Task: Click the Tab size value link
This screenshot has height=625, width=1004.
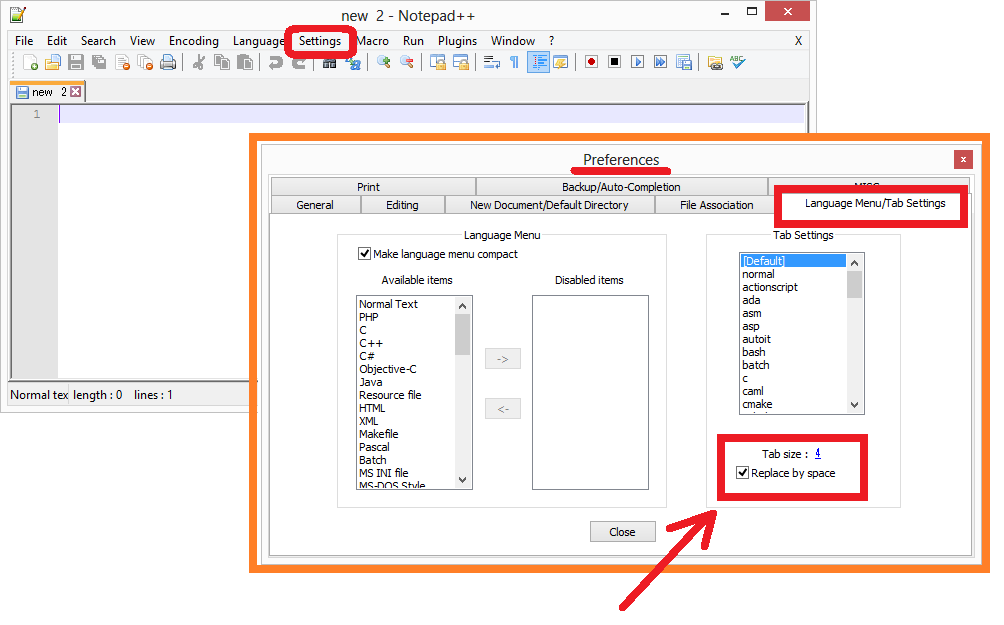Action: [x=818, y=453]
